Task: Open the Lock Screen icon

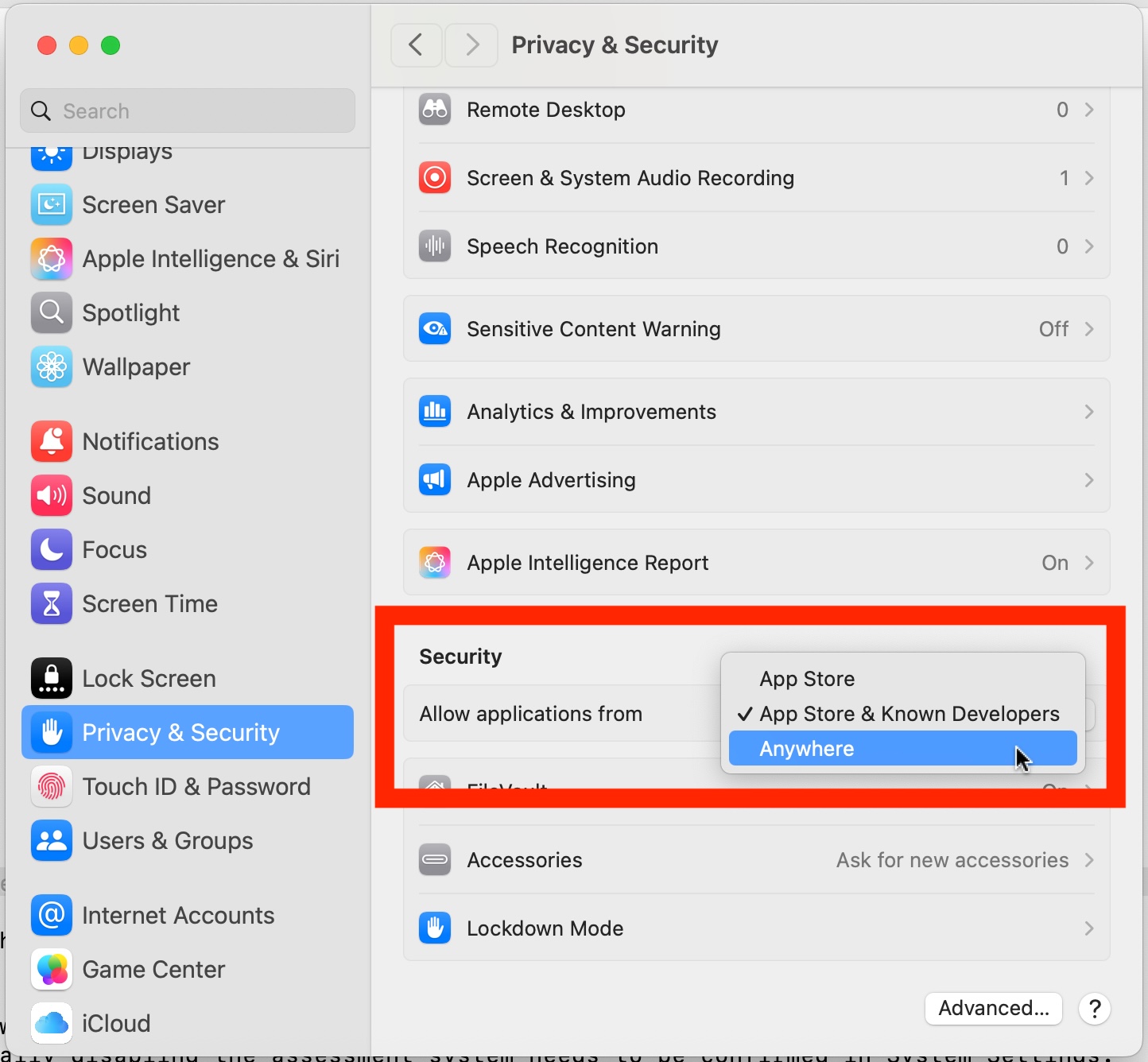Action: (52, 679)
